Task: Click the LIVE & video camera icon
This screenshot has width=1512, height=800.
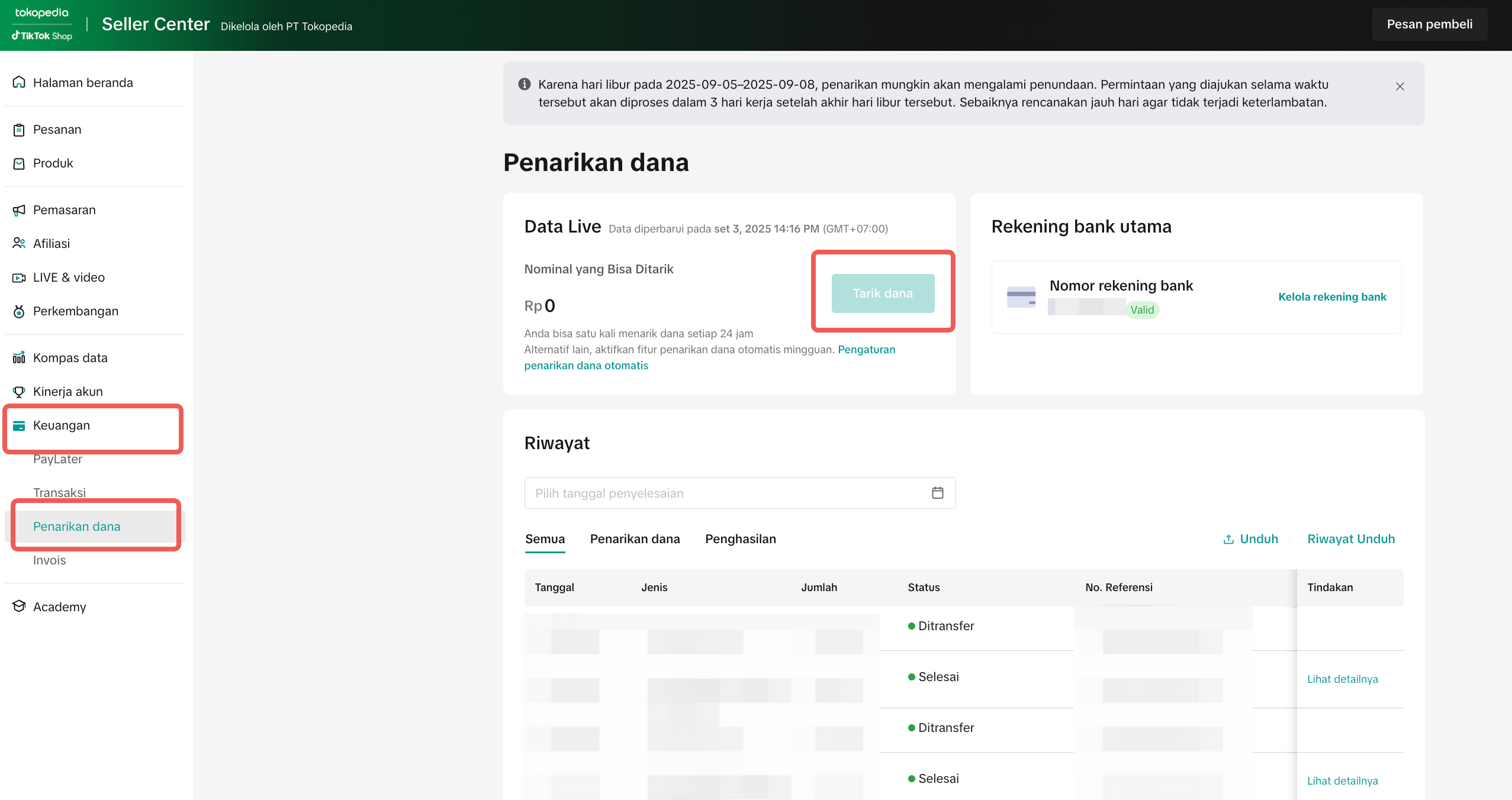Action: [19, 278]
